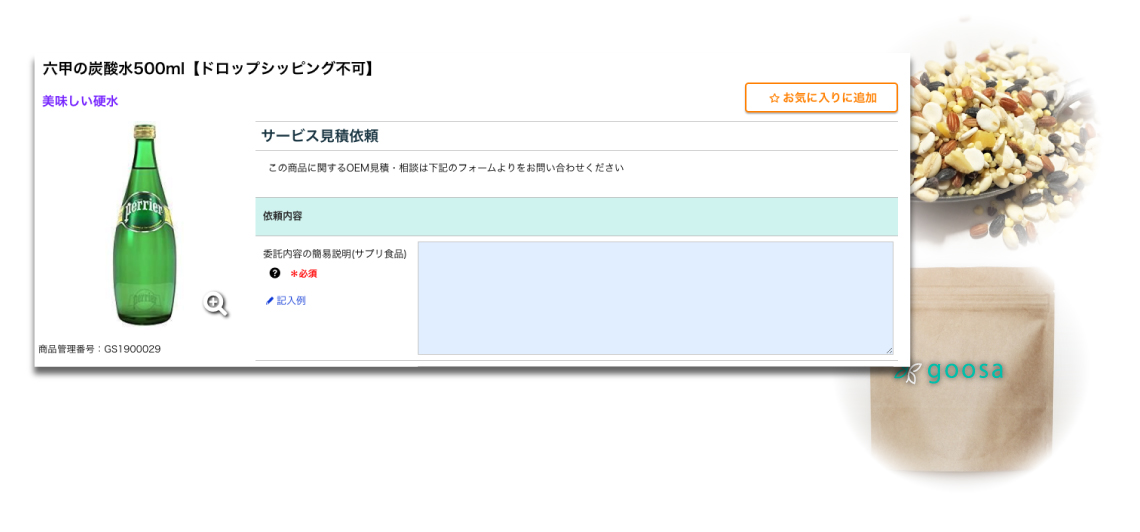1140x532 pixels.
Task: Click the pencil icon beside 記入例
Action: [x=269, y=301]
